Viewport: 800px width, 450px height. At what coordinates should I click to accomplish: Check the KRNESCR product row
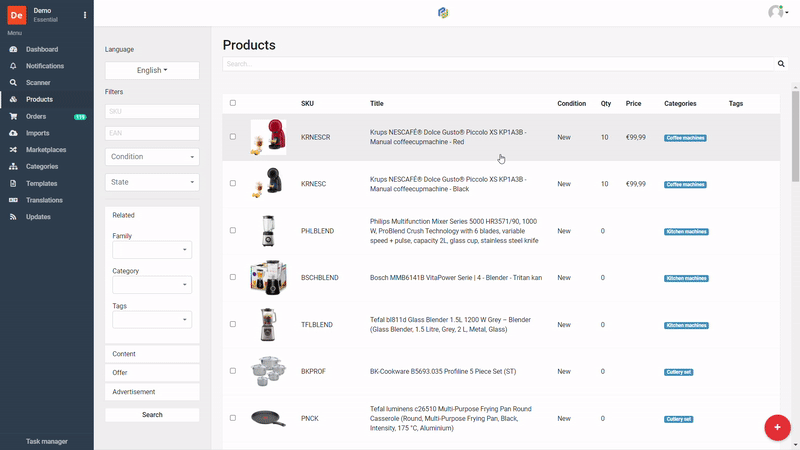[x=233, y=137]
